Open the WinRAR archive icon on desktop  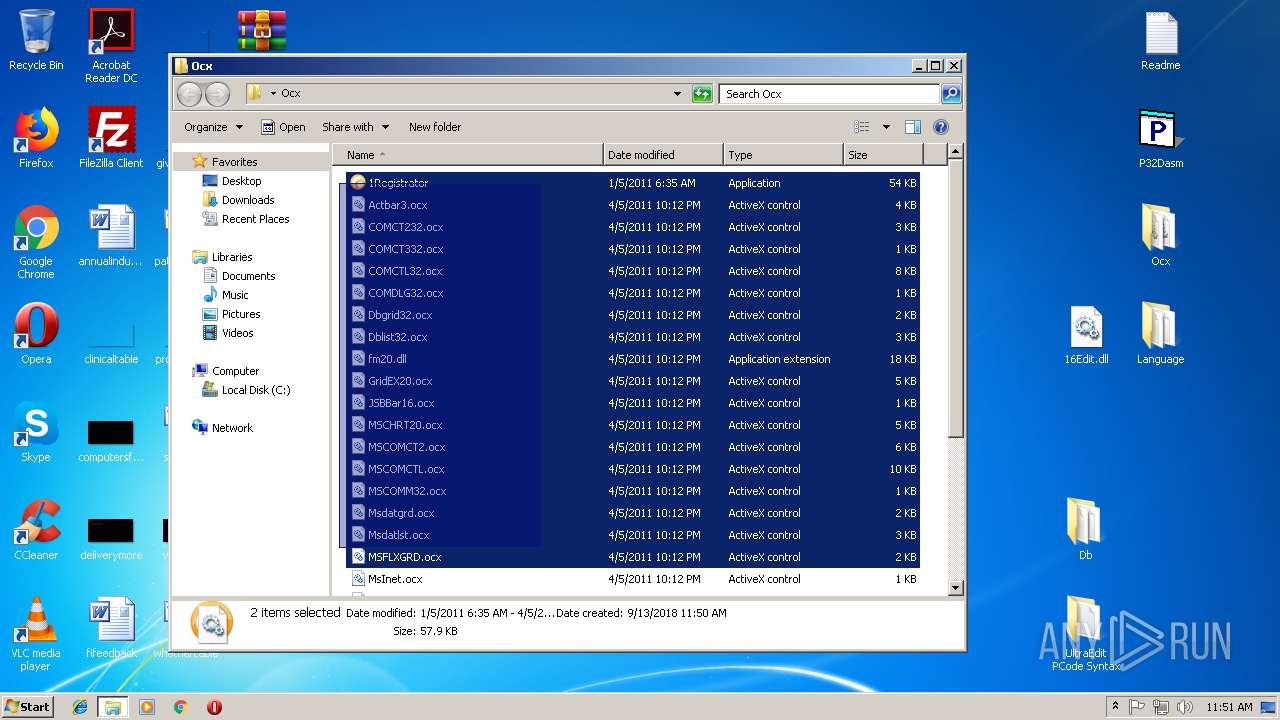coord(262,30)
